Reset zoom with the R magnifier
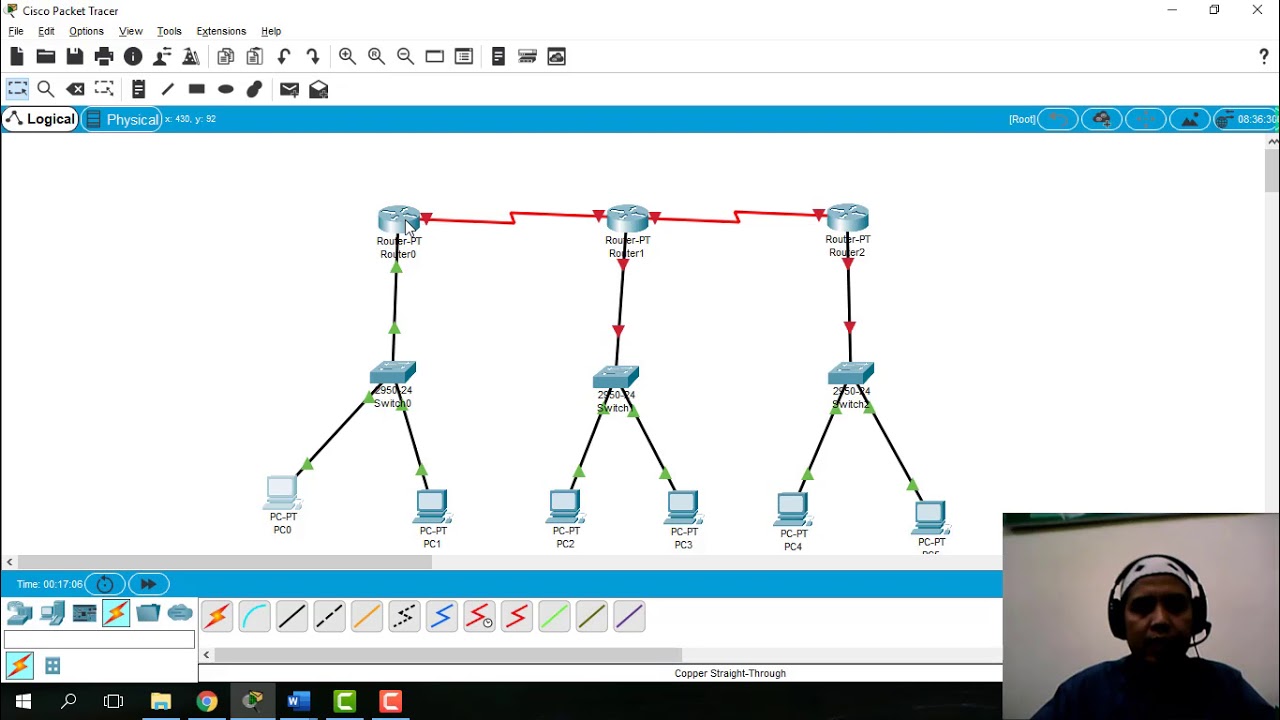1280x720 pixels. [x=376, y=57]
